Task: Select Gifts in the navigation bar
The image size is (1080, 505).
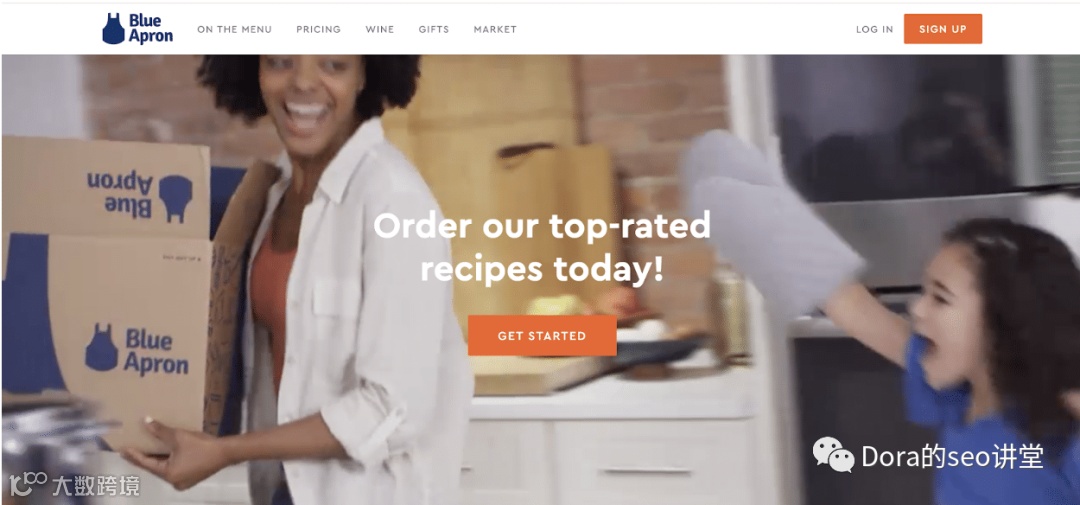Action: (434, 30)
